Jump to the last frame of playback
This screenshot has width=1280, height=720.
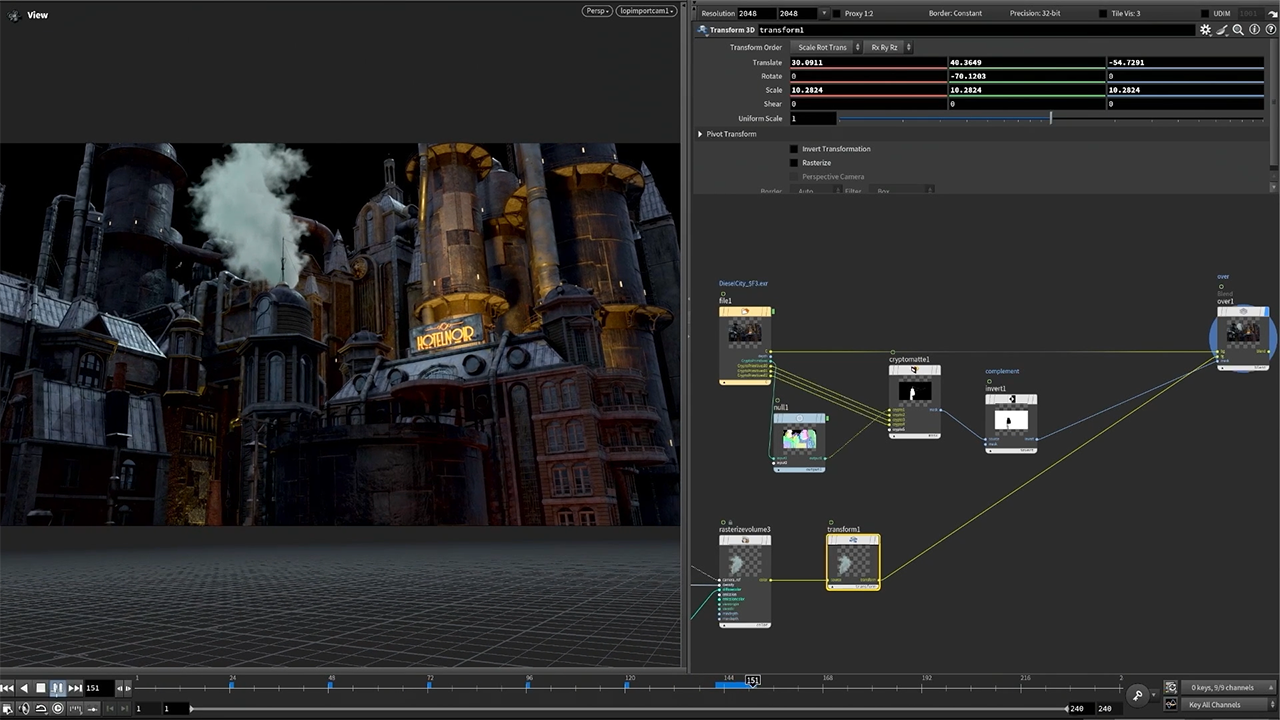click(75, 688)
